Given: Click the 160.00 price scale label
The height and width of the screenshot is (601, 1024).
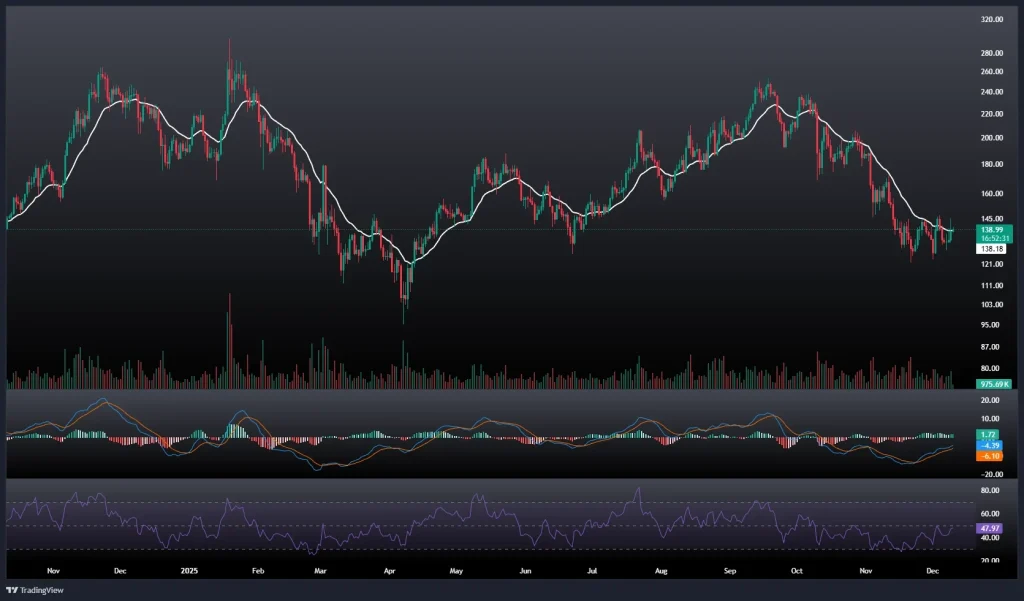Looking at the screenshot, I should click(x=992, y=194).
